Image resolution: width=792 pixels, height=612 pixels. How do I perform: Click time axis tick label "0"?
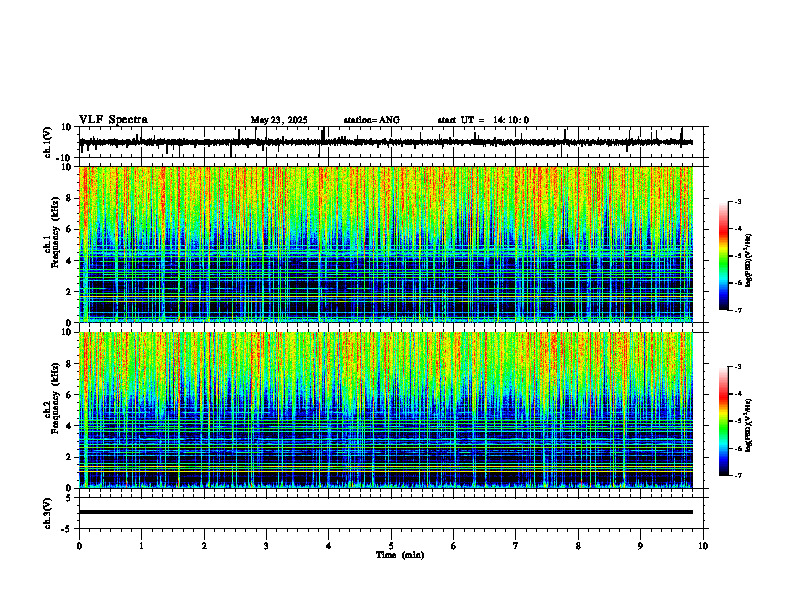point(79,546)
